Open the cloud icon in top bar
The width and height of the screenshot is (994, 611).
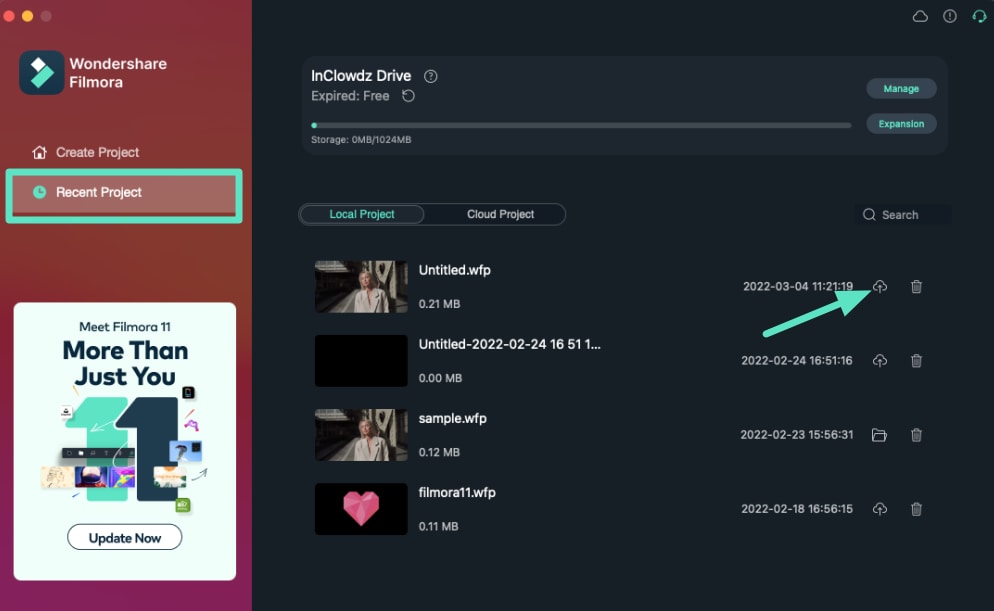920,16
